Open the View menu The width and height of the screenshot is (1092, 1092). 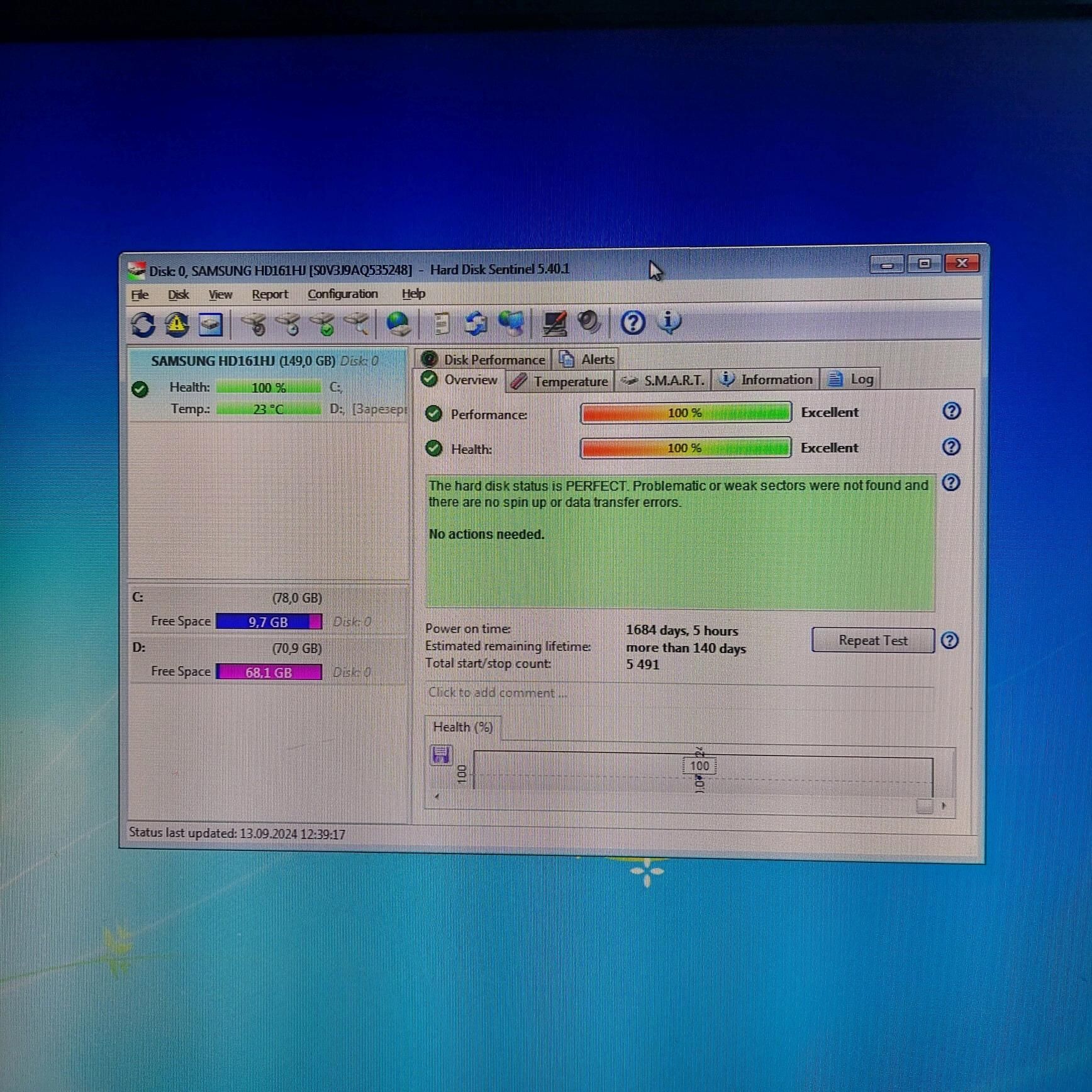click(220, 294)
